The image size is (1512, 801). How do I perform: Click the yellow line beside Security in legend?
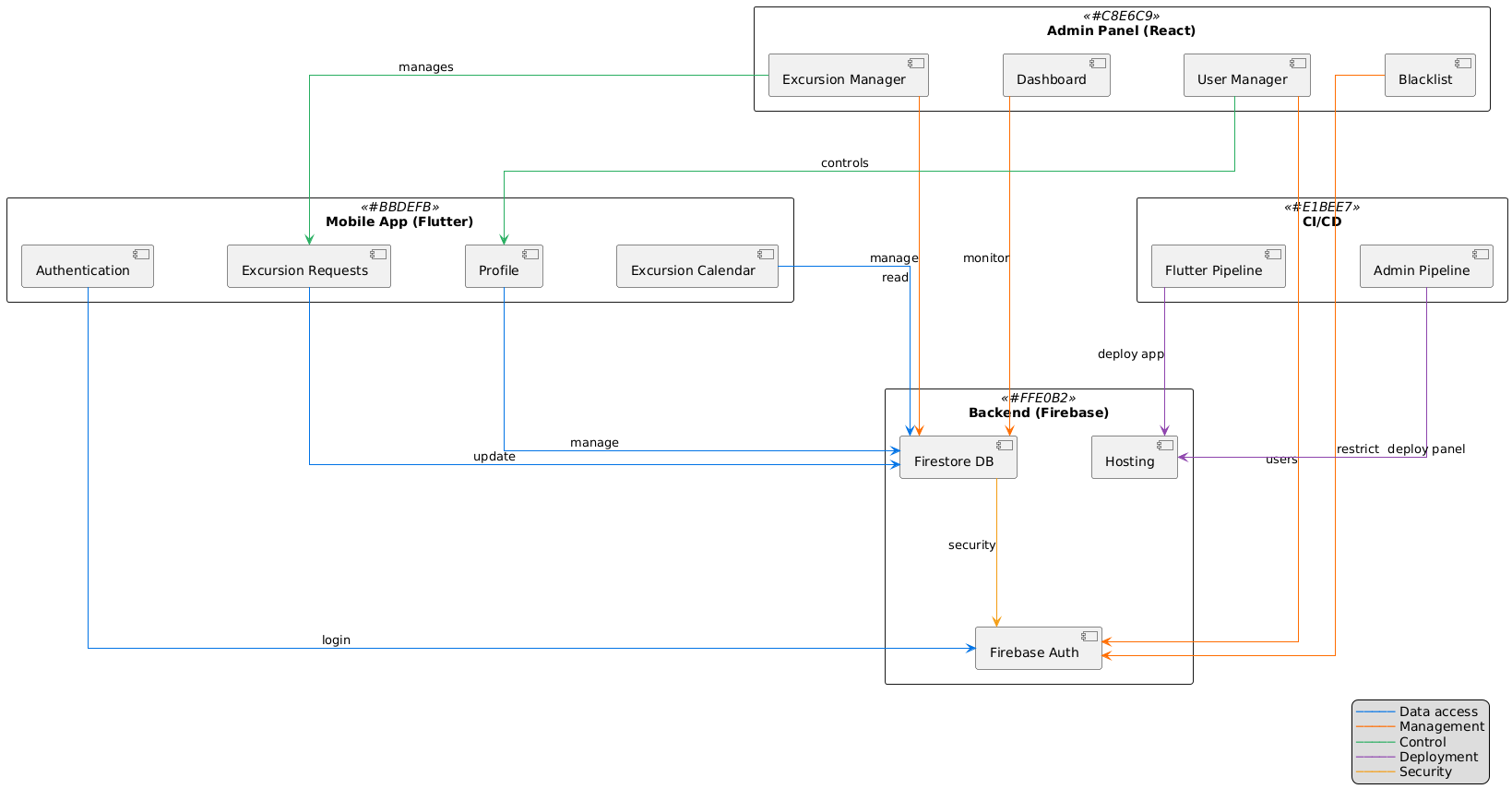click(1375, 772)
